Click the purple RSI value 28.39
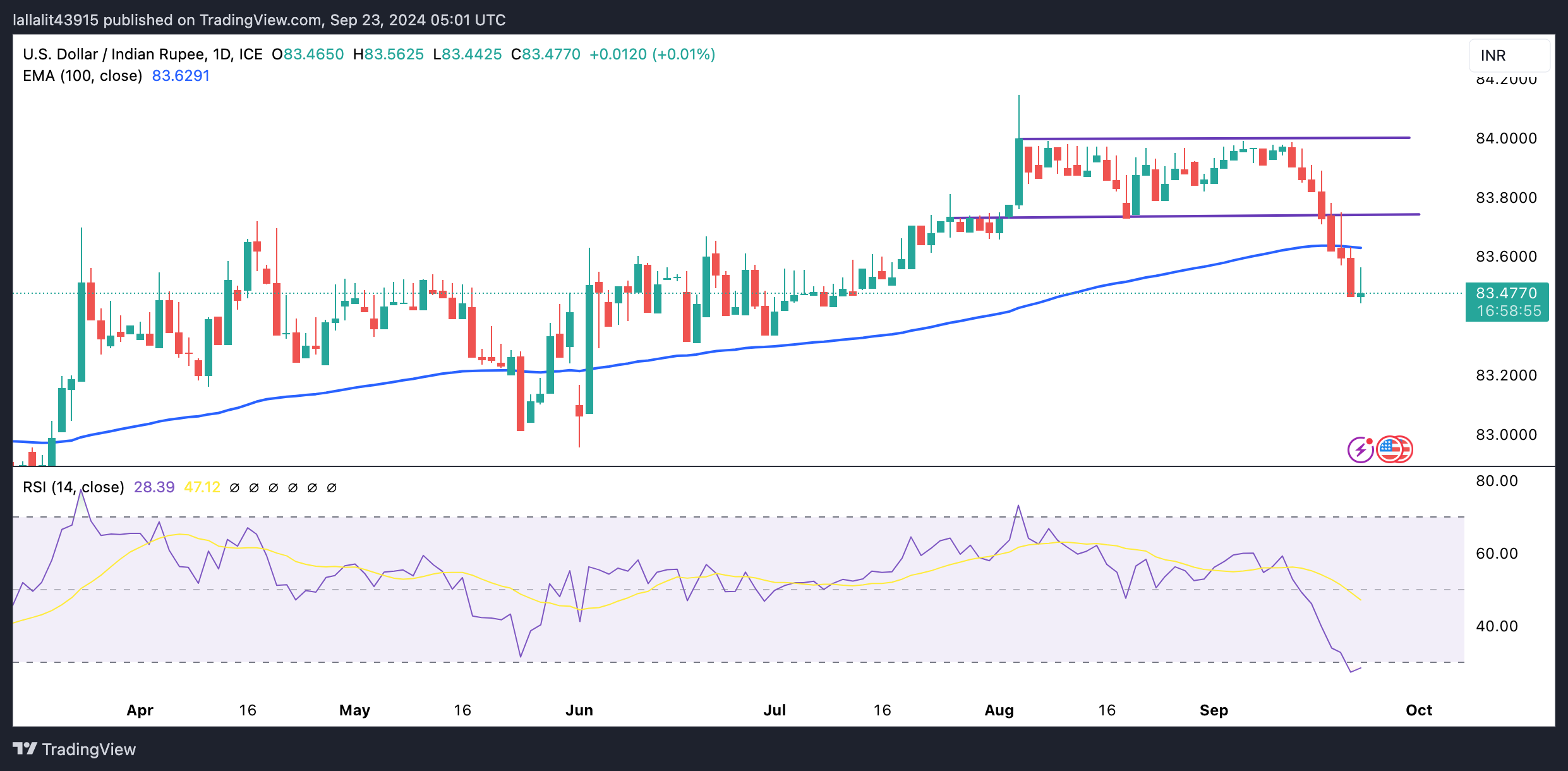The width and height of the screenshot is (1568, 771). pos(154,487)
